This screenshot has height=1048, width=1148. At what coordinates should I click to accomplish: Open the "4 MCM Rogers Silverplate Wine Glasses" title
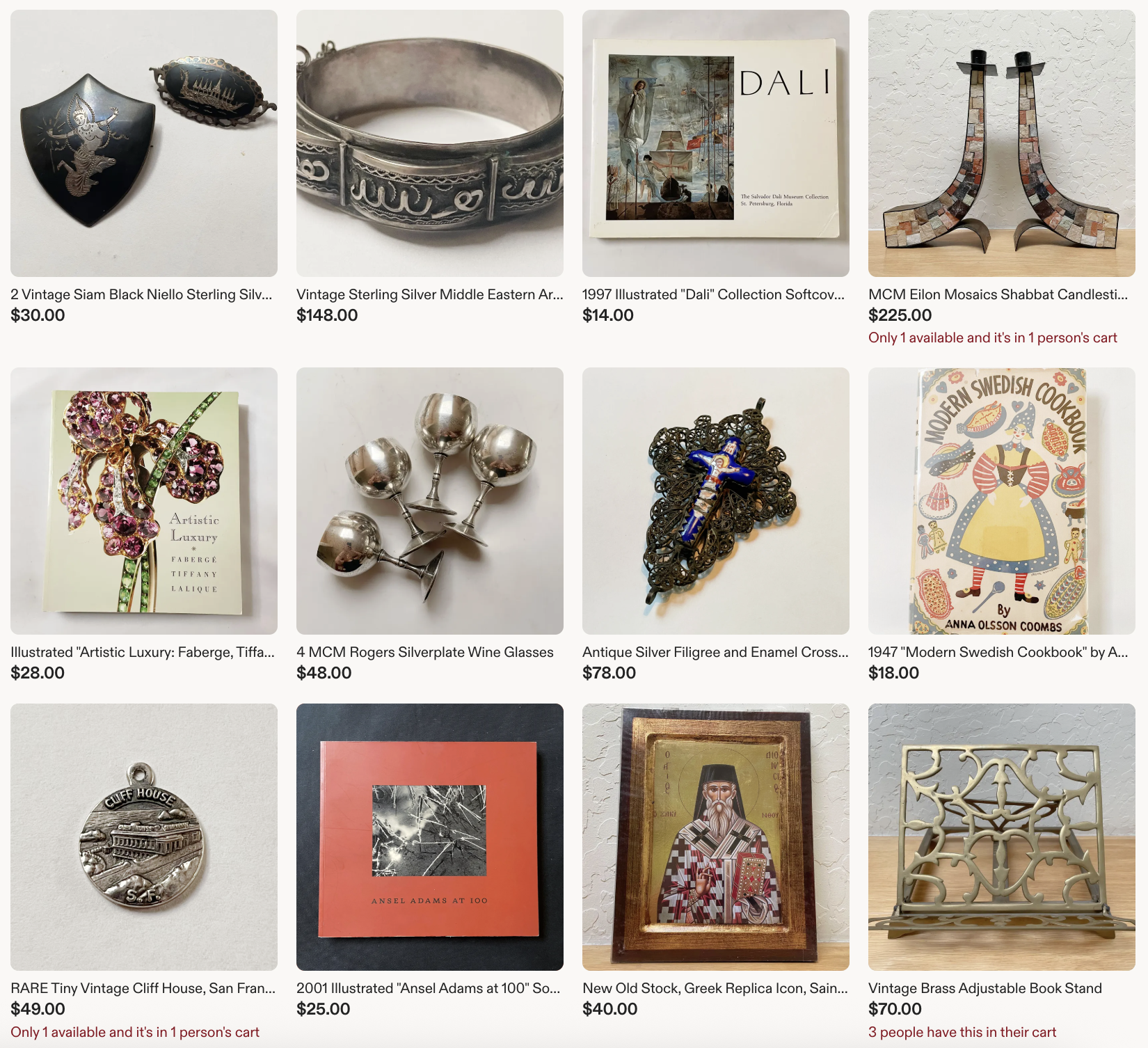[x=425, y=652]
